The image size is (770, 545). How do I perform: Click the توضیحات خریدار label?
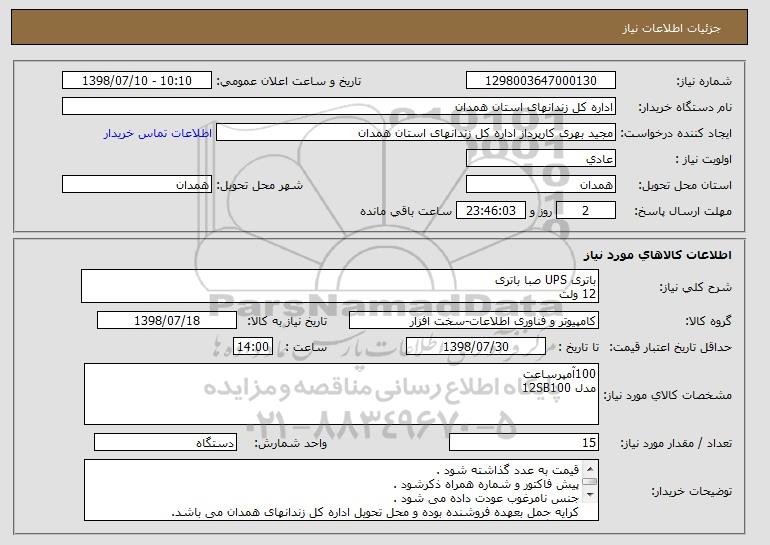tap(692, 491)
